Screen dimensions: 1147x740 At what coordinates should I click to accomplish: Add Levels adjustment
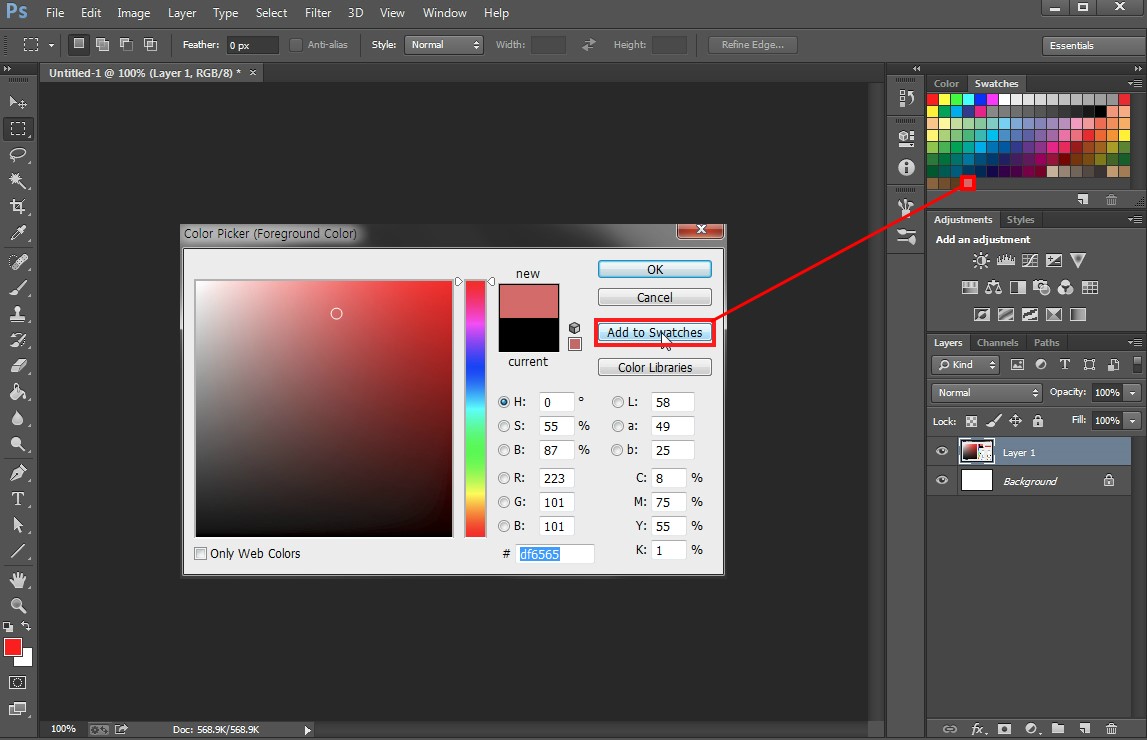tap(1006, 260)
